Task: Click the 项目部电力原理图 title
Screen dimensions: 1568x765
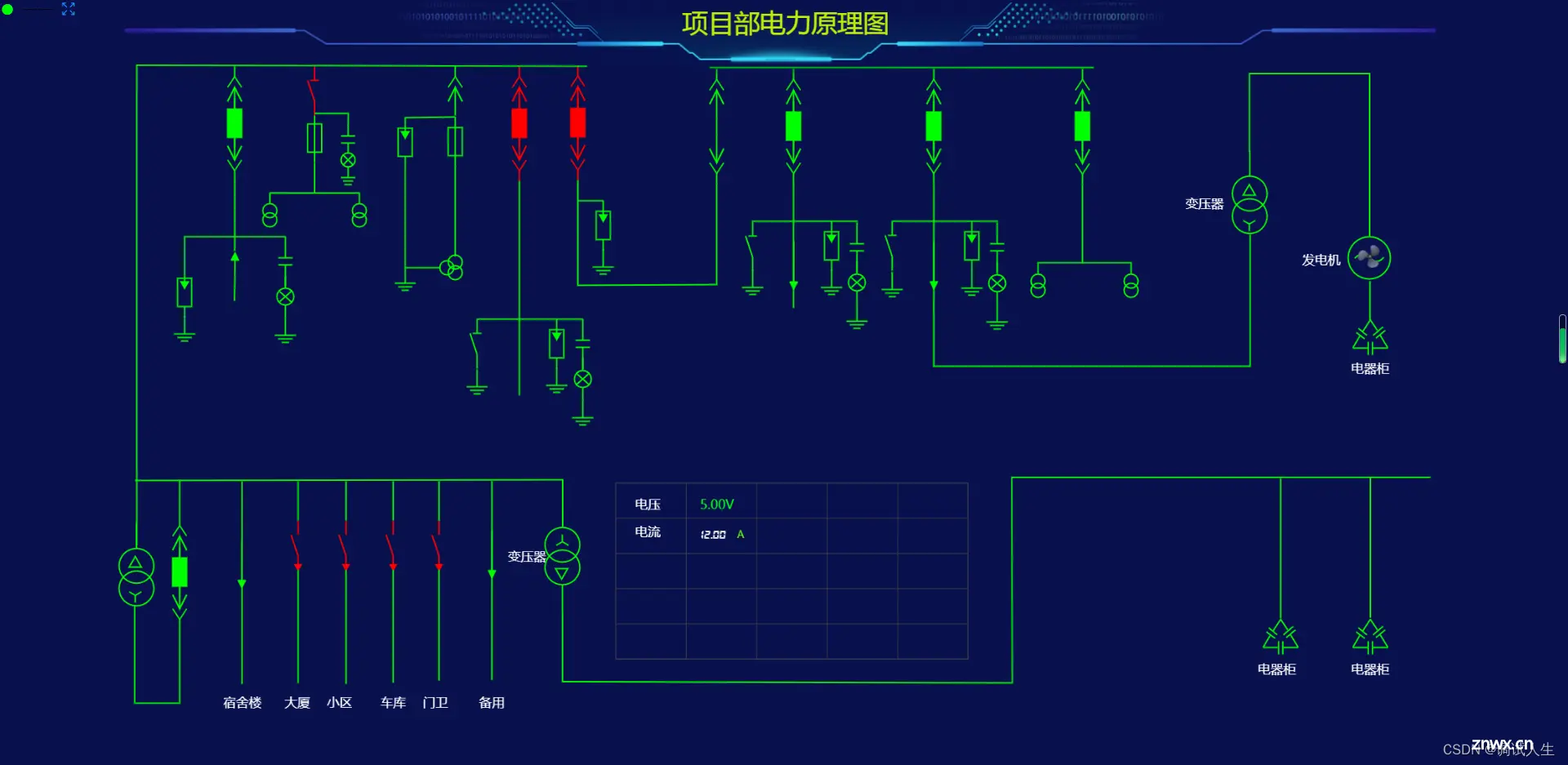Action: pos(785,24)
